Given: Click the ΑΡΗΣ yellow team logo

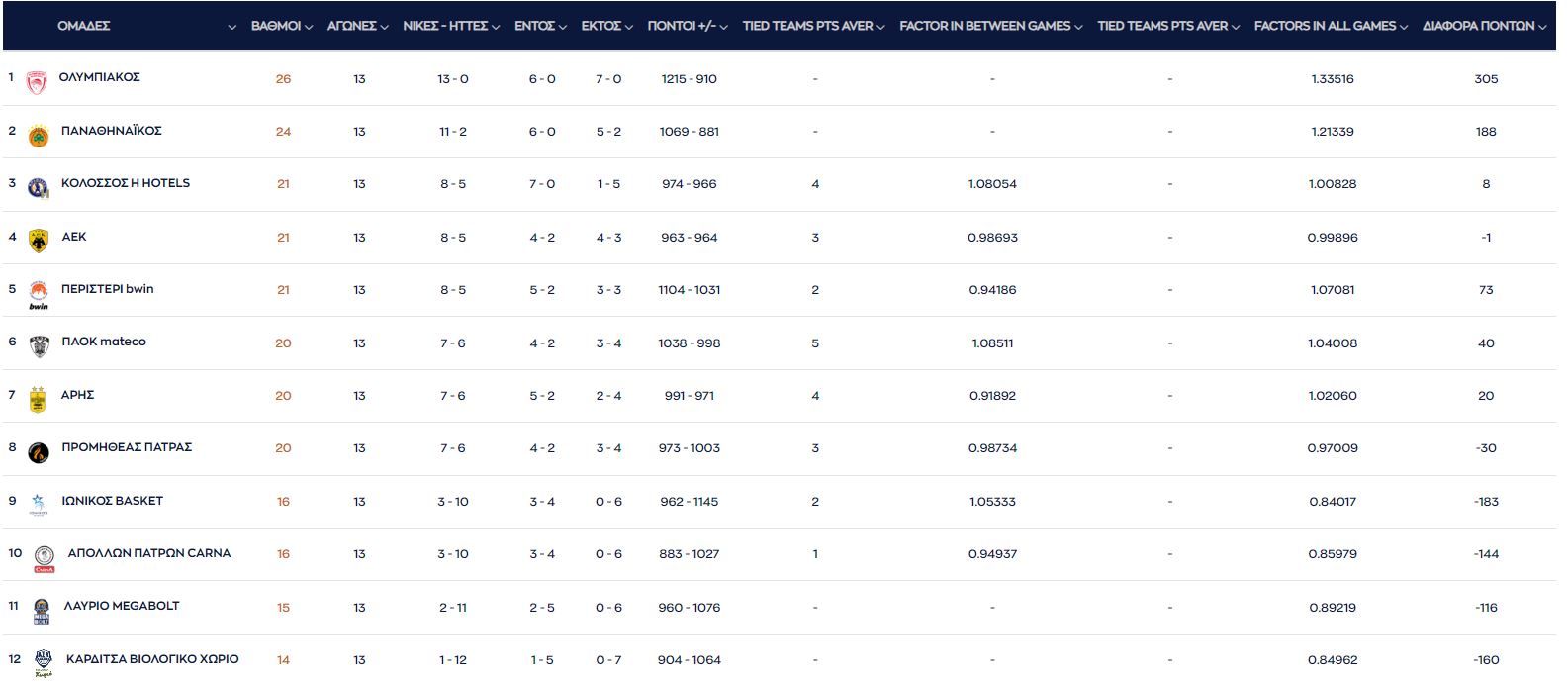Looking at the screenshot, I should click(x=38, y=399).
